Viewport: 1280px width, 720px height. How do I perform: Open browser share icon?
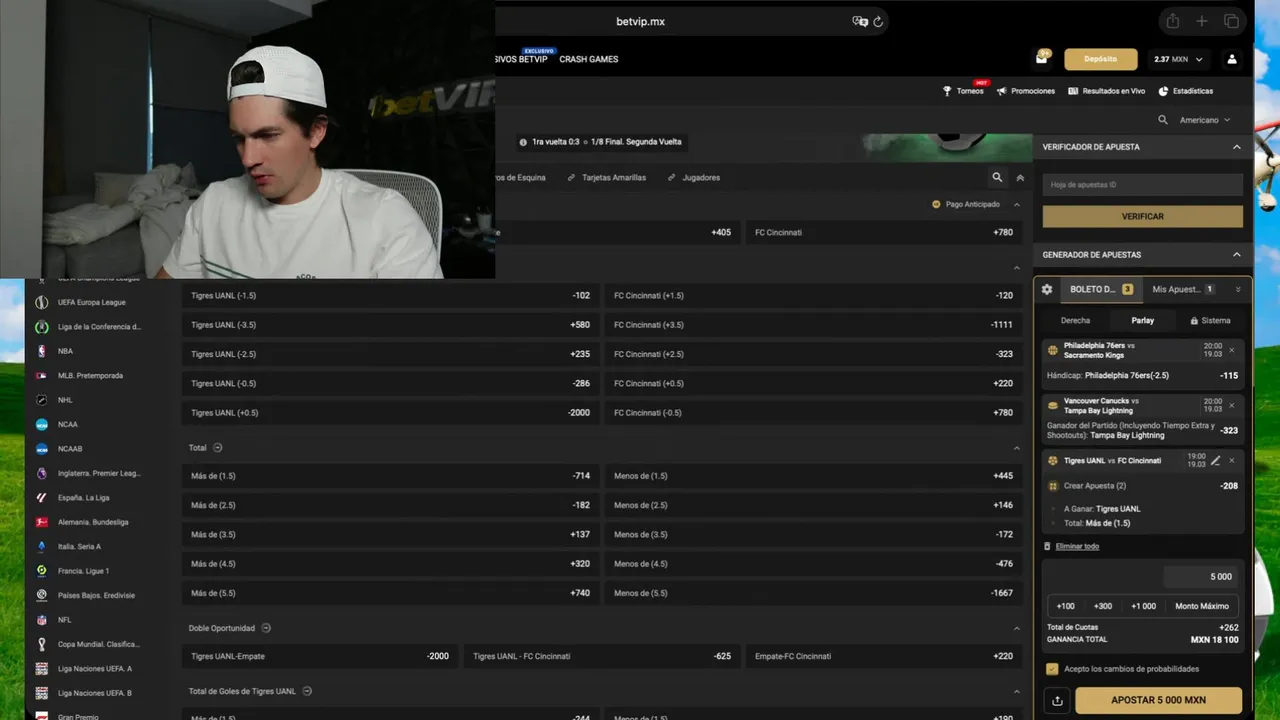click(1173, 21)
